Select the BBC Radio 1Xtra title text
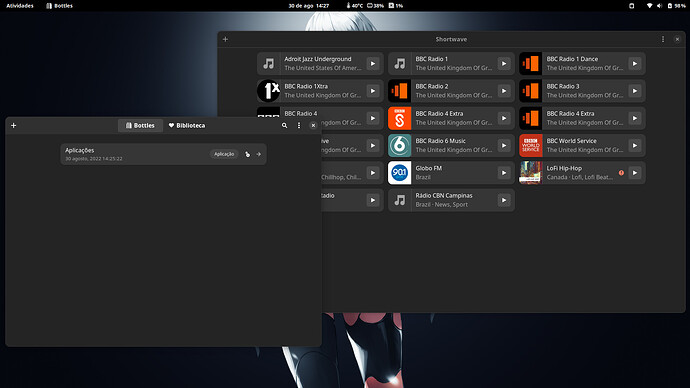The image size is (690, 388). pyautogui.click(x=306, y=86)
